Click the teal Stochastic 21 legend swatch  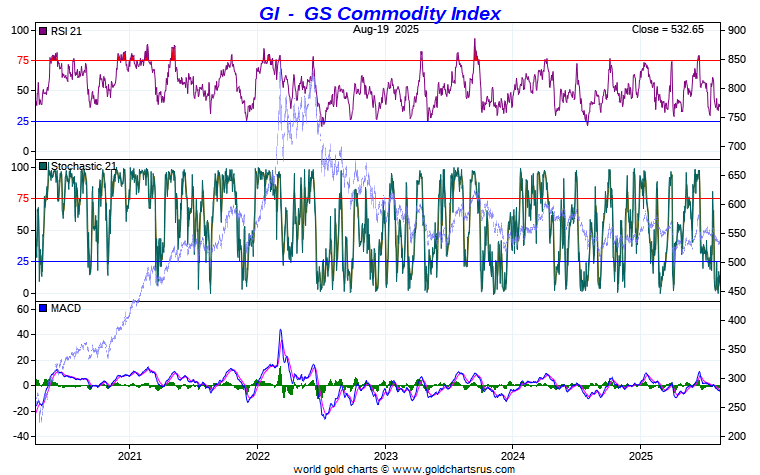(x=43, y=166)
